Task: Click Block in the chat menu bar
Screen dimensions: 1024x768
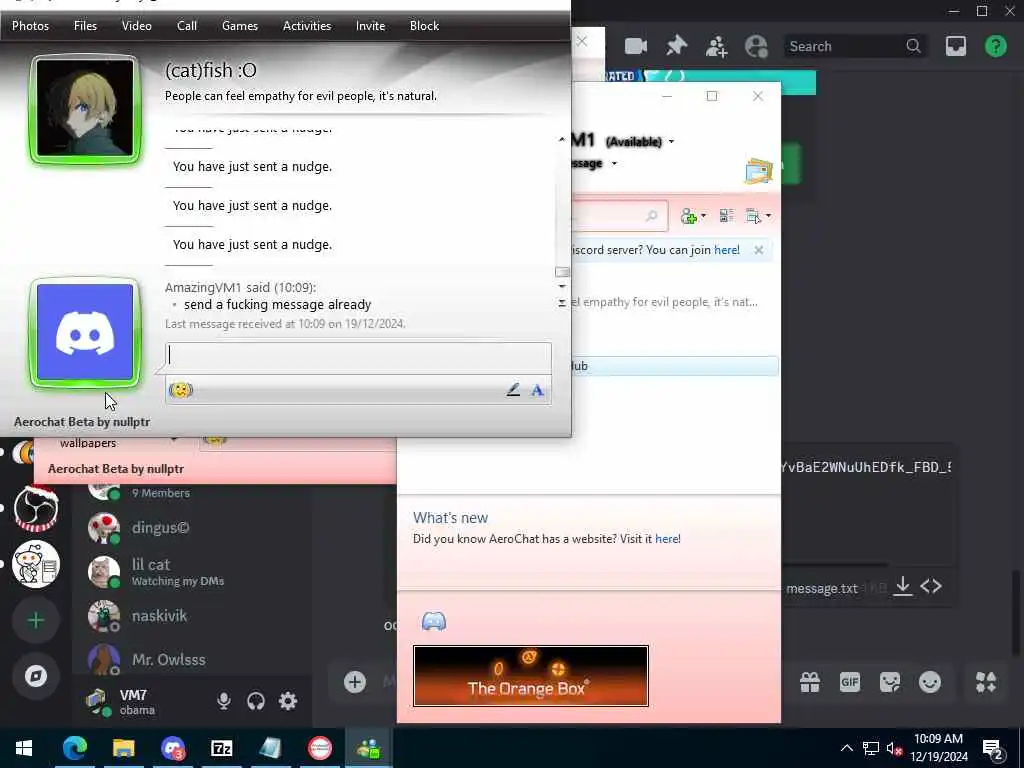Action: coord(424,25)
